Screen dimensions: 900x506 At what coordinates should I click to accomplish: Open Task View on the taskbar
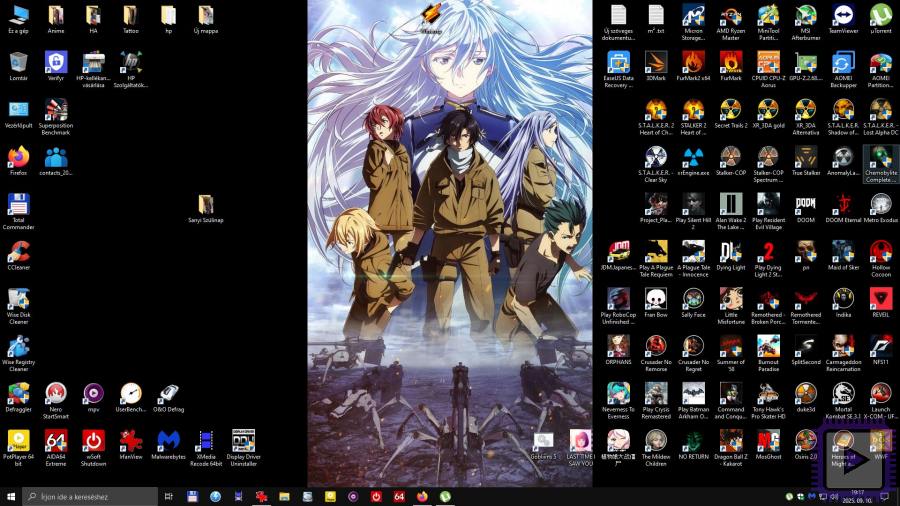pyautogui.click(x=169, y=496)
